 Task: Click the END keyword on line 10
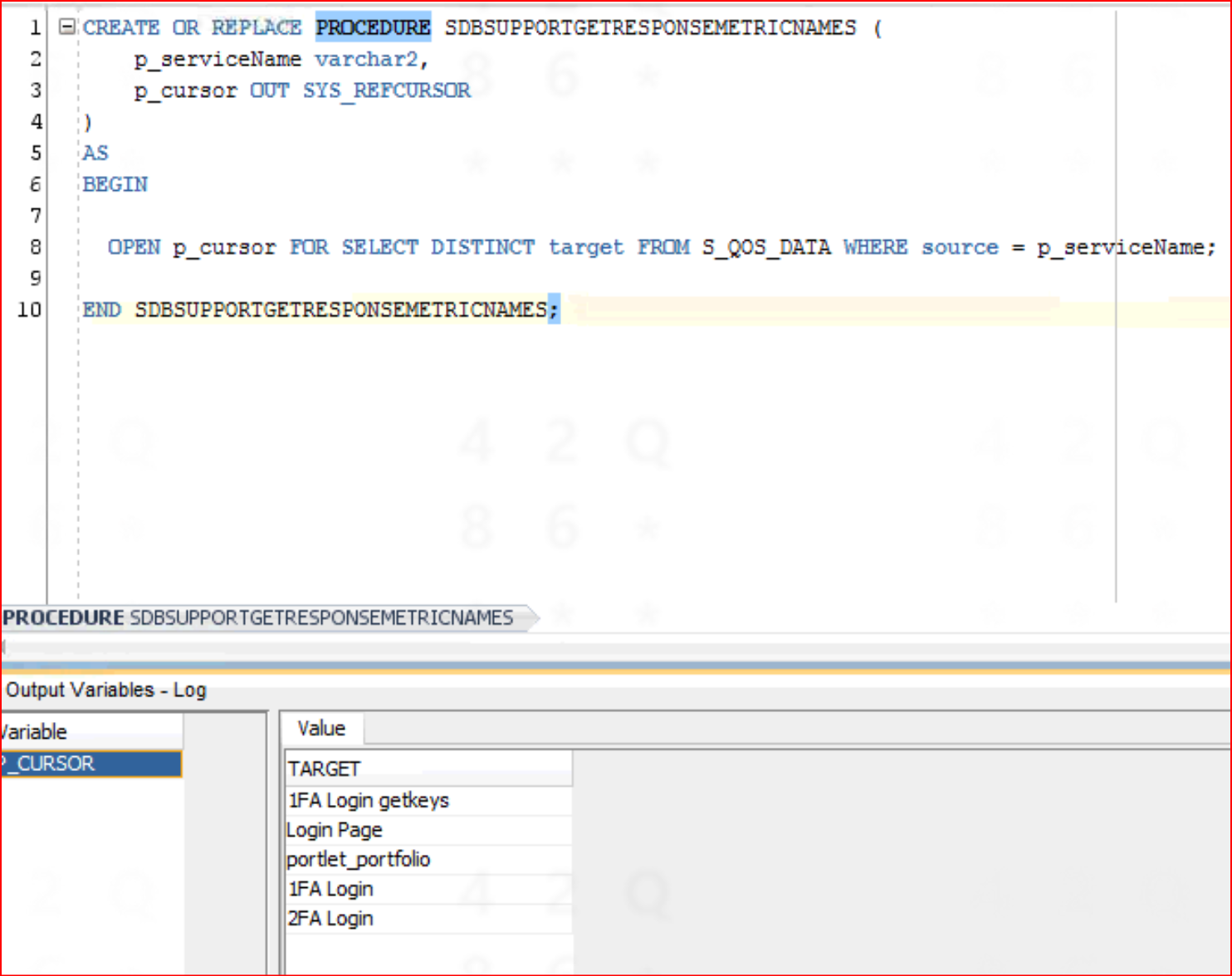pos(102,310)
